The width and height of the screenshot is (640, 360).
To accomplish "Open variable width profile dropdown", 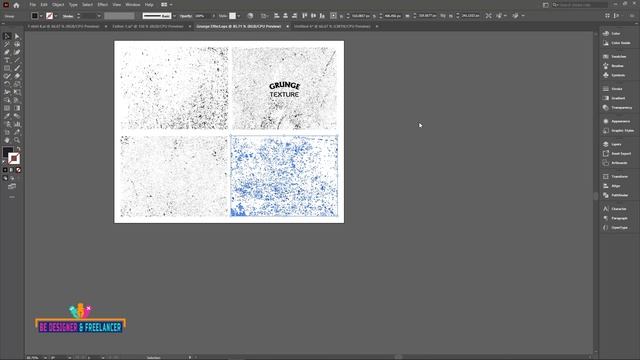I will tap(119, 16).
